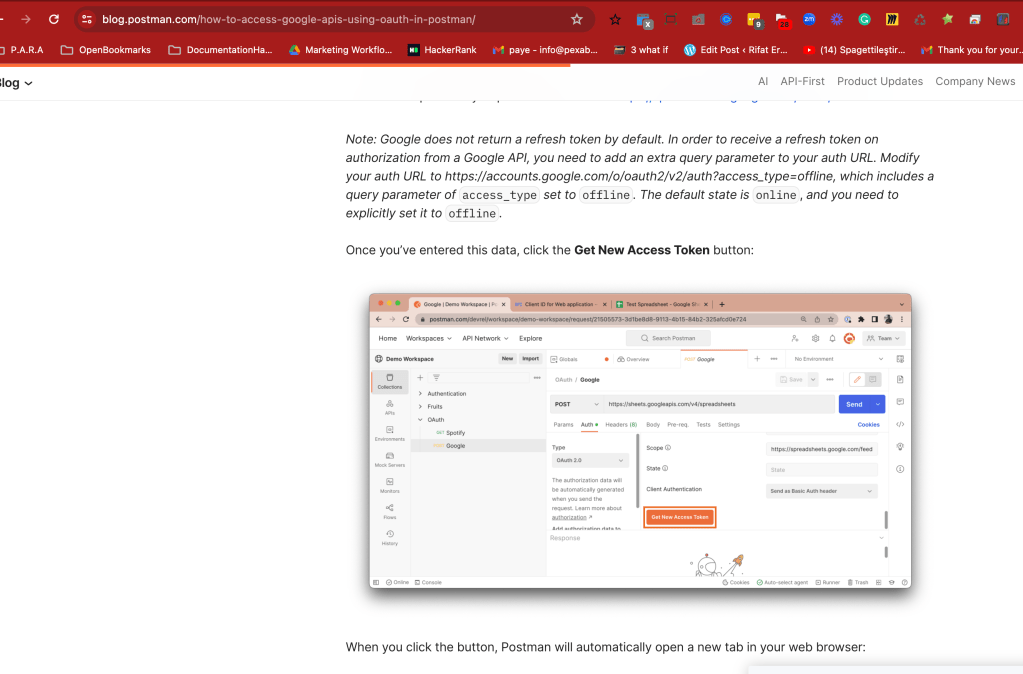
Task: Open the blue circular C extension
Action: [x=725, y=20]
